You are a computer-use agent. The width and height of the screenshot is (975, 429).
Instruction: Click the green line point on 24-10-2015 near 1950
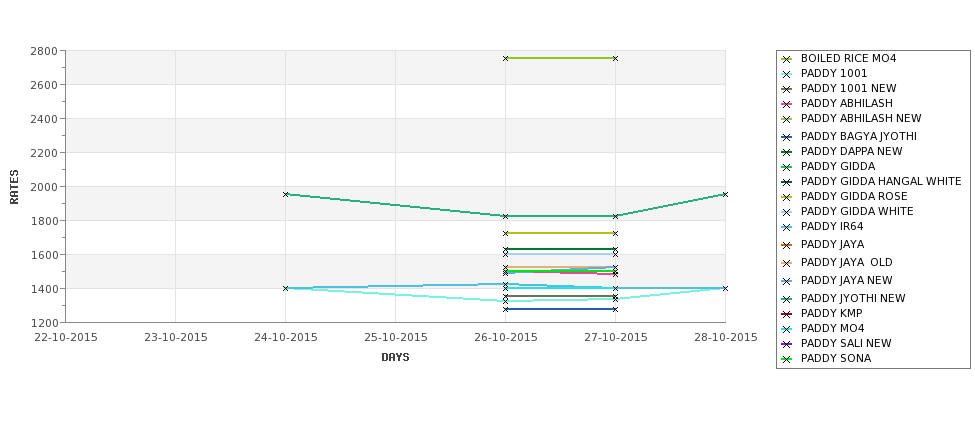pyautogui.click(x=285, y=195)
